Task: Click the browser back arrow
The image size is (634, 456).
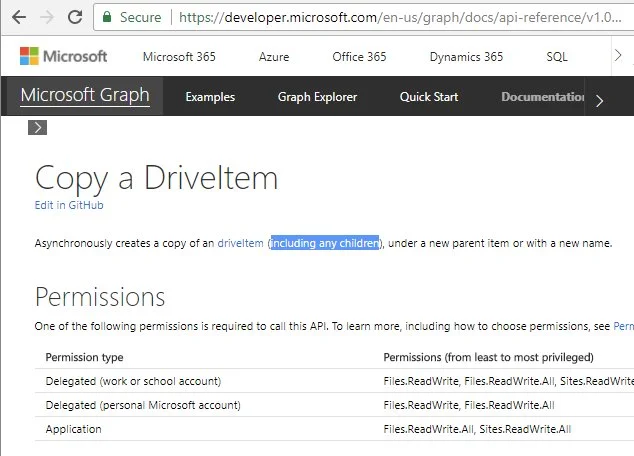Action: coord(15,18)
